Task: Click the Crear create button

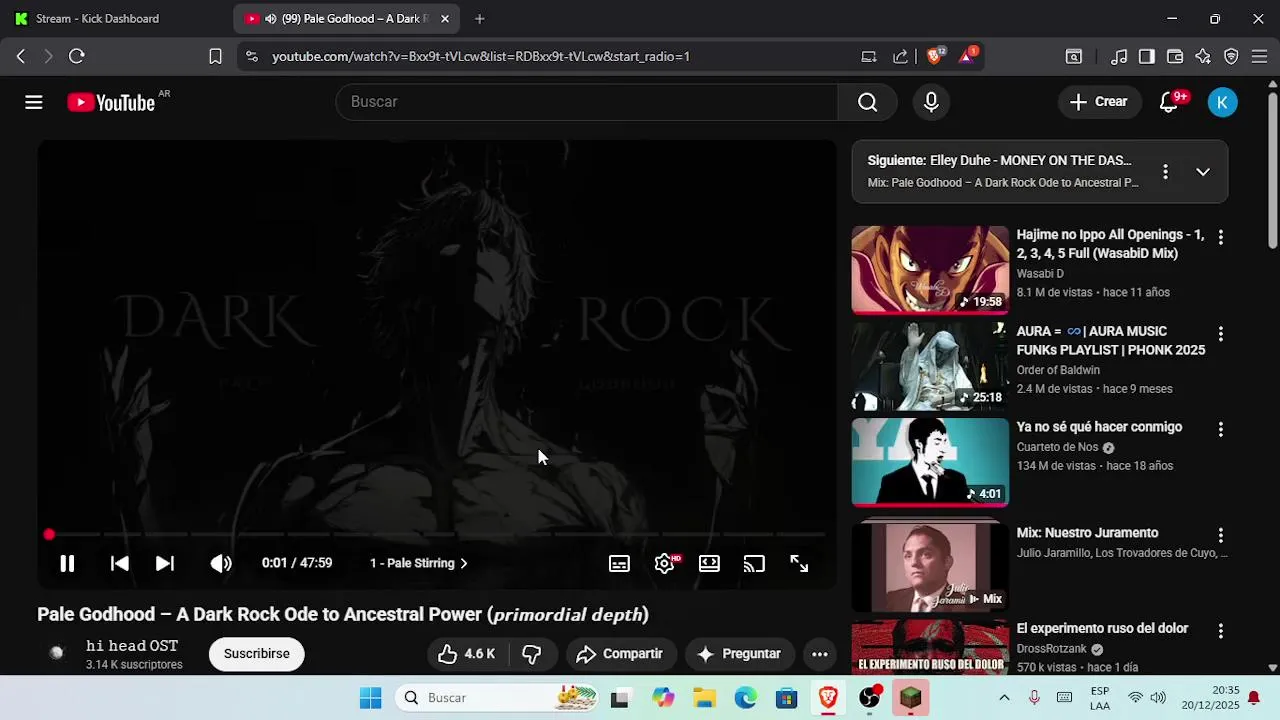Action: tap(1098, 102)
